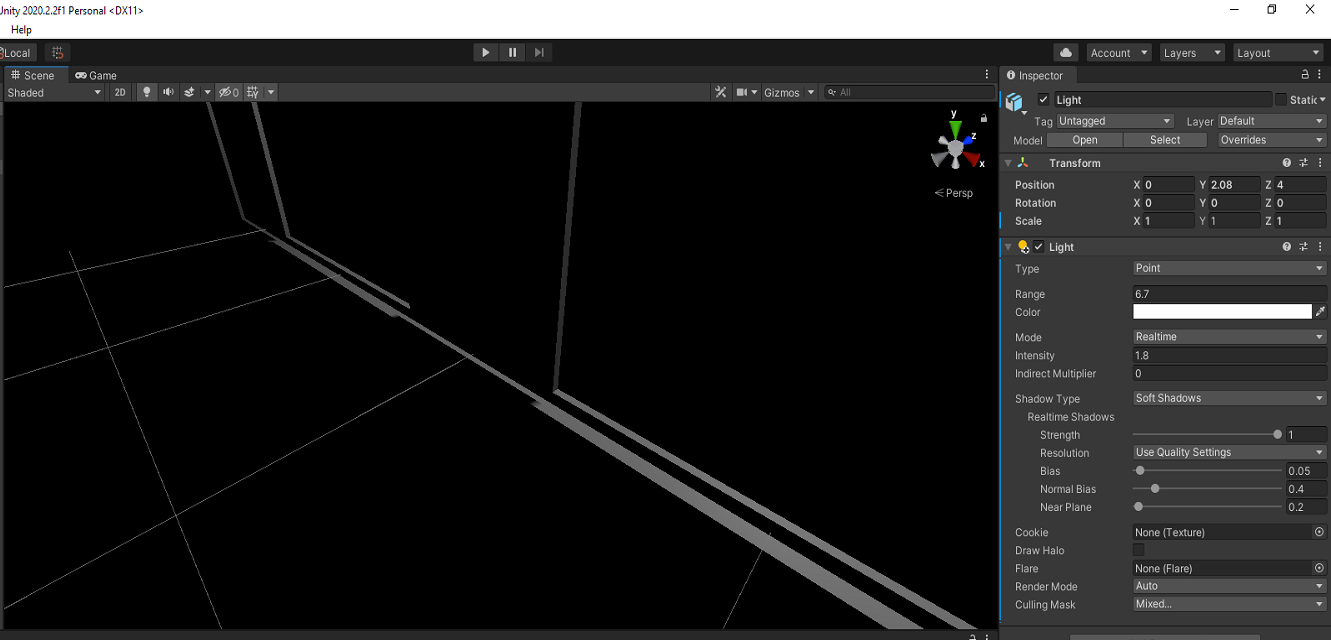Open the Shadow Type dropdown
Screen dimensions: 1331x640
tap(1228, 397)
